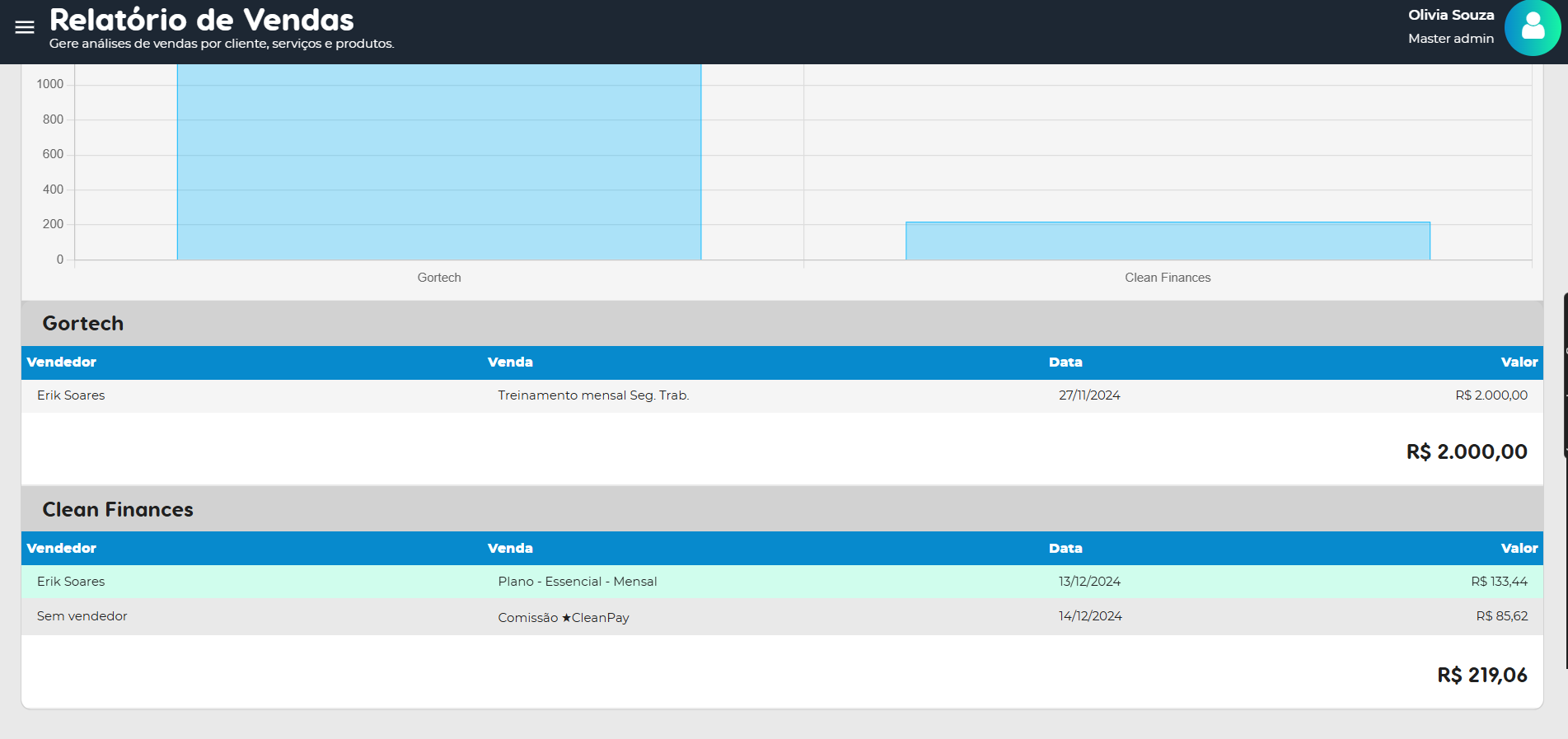Select the Treinamento mensal Seg. Trab. row
This screenshot has height=739, width=1568.
(x=593, y=395)
